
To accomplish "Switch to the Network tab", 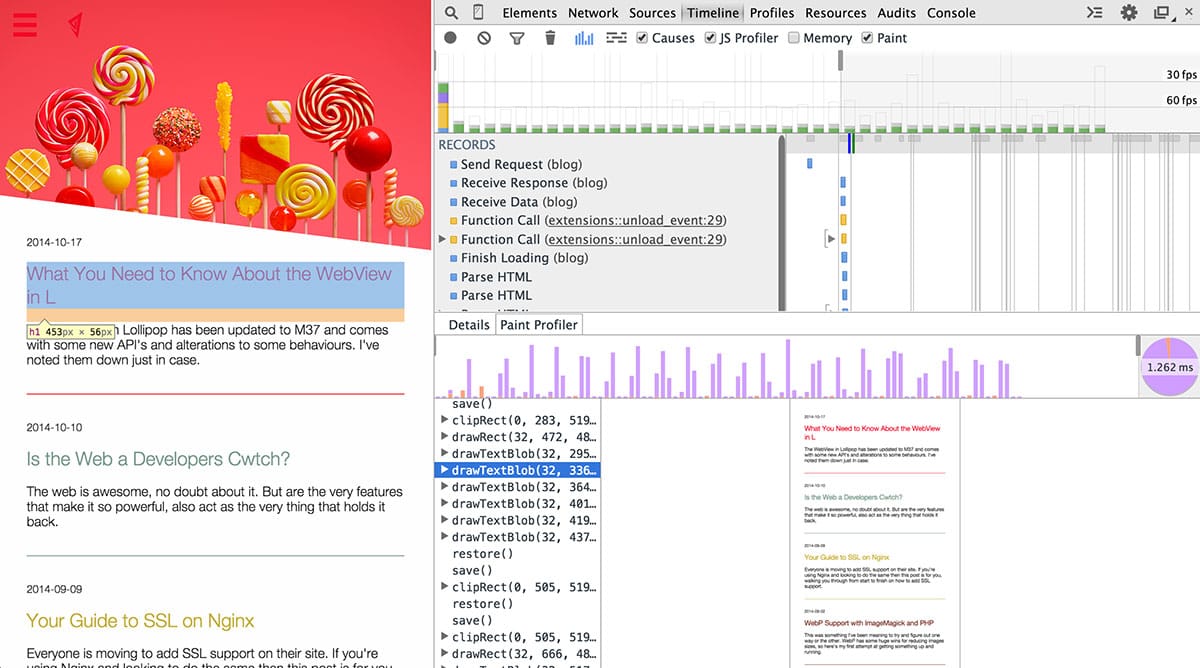I will (x=593, y=12).
